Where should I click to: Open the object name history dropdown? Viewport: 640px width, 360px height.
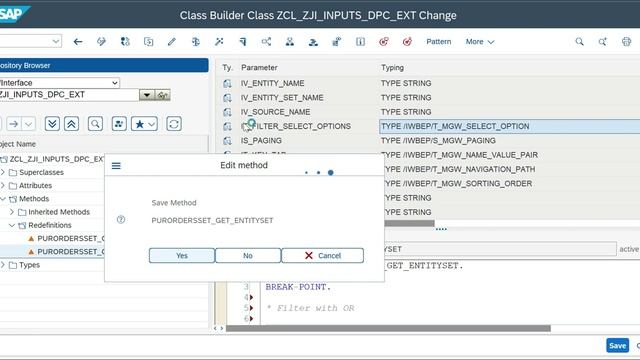[147, 95]
